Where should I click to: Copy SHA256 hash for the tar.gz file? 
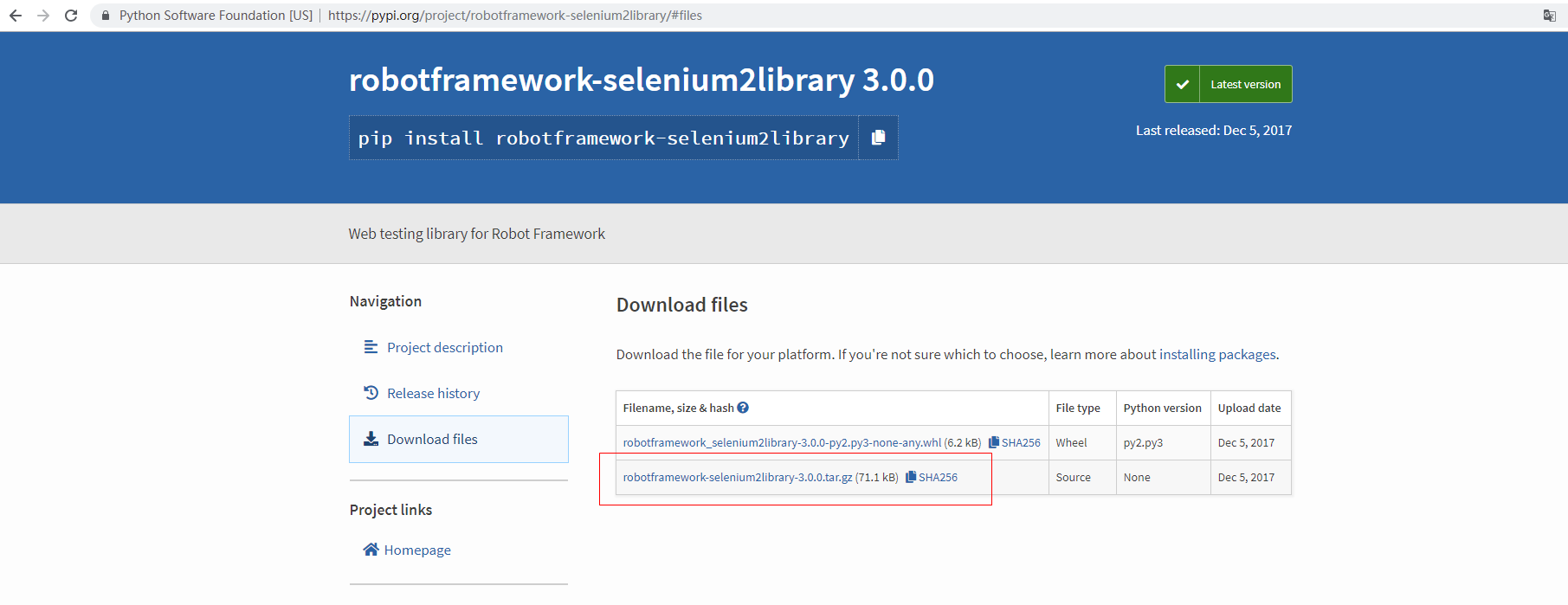coord(932,477)
